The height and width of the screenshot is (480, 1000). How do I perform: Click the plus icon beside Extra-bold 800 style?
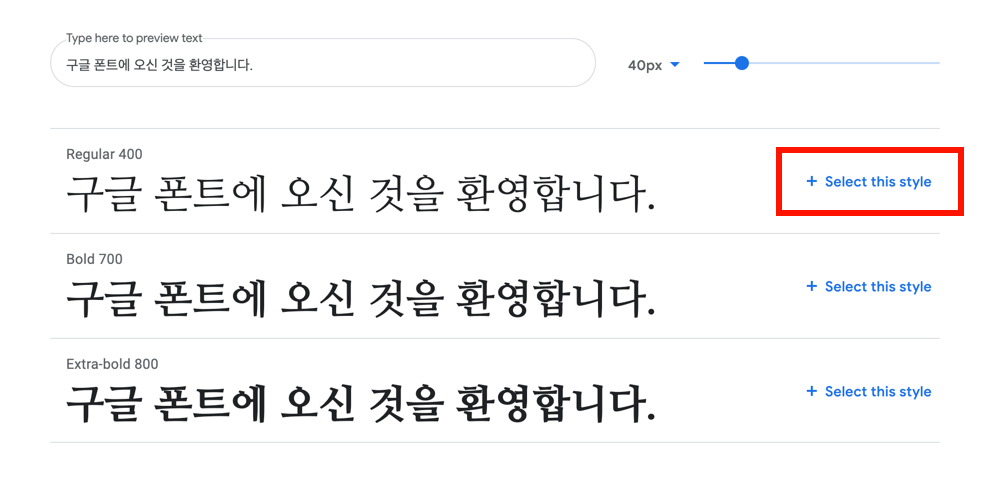pos(811,391)
